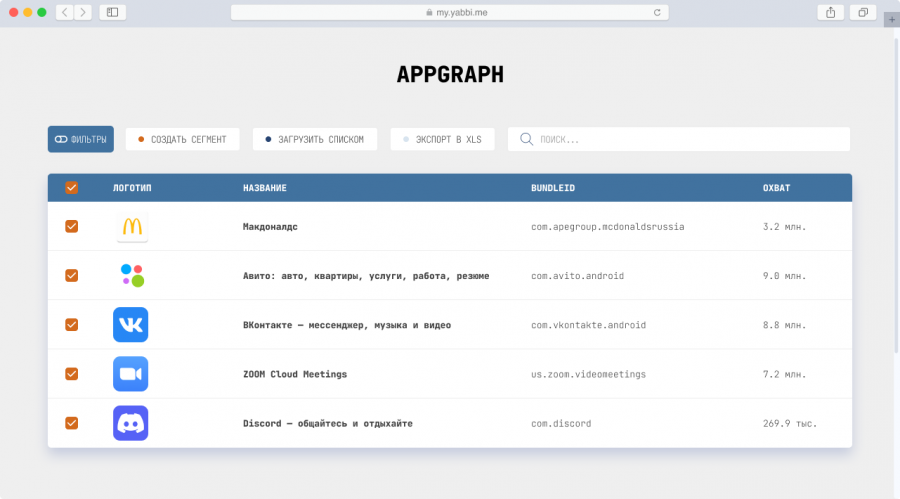Click com.apegroup.mcdonaldsrussia bundle ID
900x499 pixels.
(x=607, y=227)
